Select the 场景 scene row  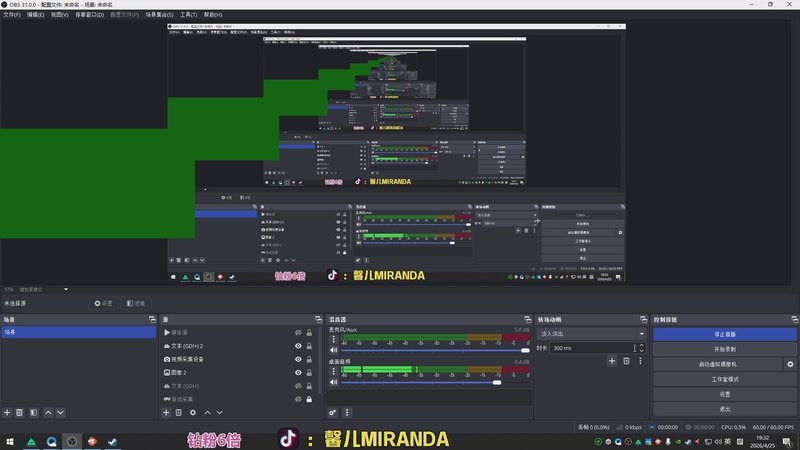(x=79, y=332)
